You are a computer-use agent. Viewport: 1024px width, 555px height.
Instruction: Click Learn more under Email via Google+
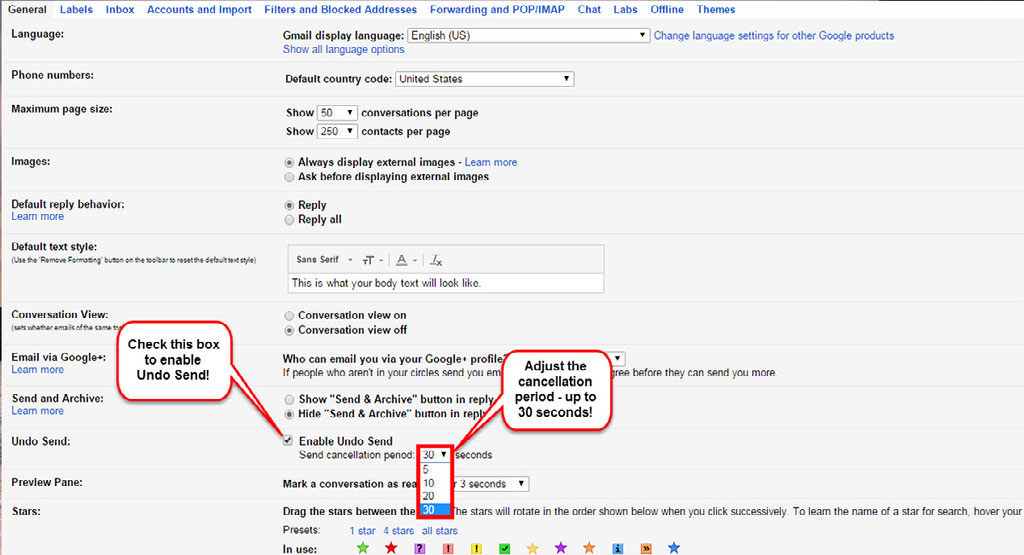coord(37,370)
